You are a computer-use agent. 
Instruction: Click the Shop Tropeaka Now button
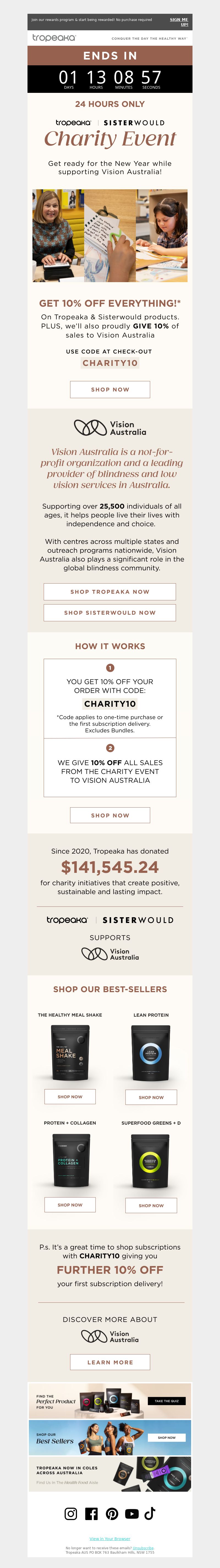[110, 592]
